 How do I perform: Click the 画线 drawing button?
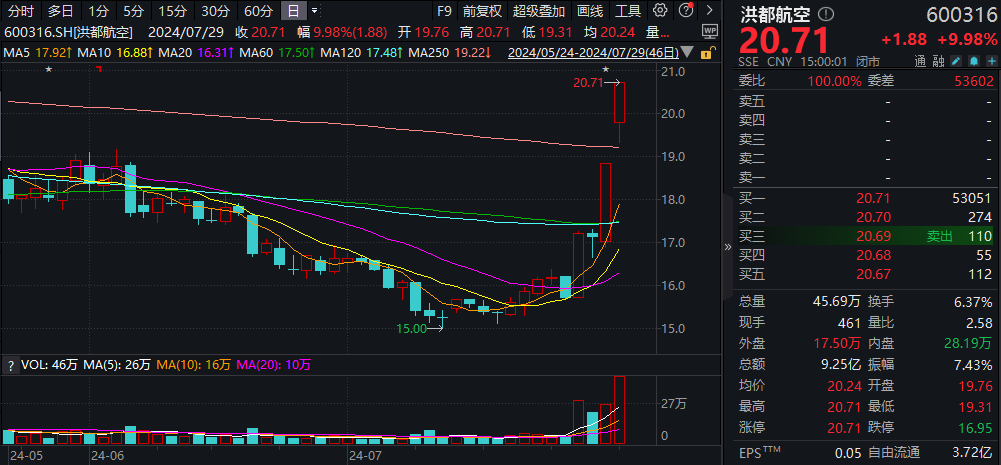point(591,12)
